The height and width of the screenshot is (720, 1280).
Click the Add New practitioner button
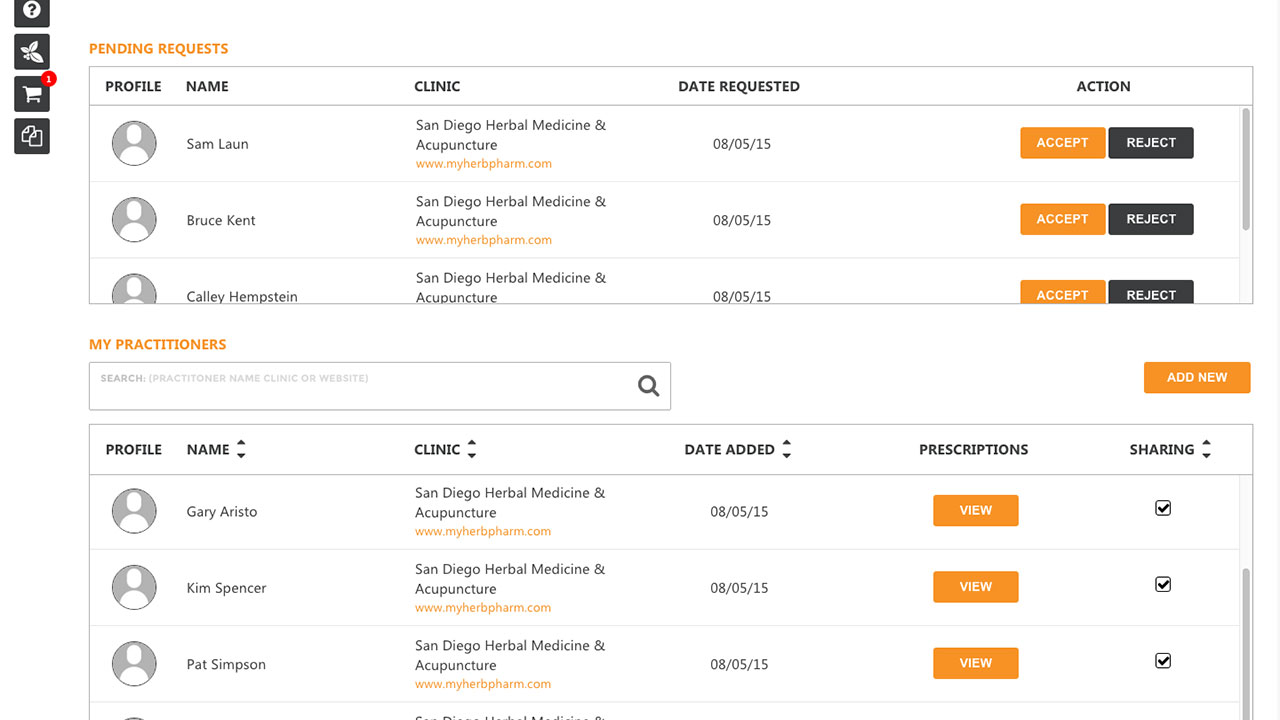click(1197, 377)
